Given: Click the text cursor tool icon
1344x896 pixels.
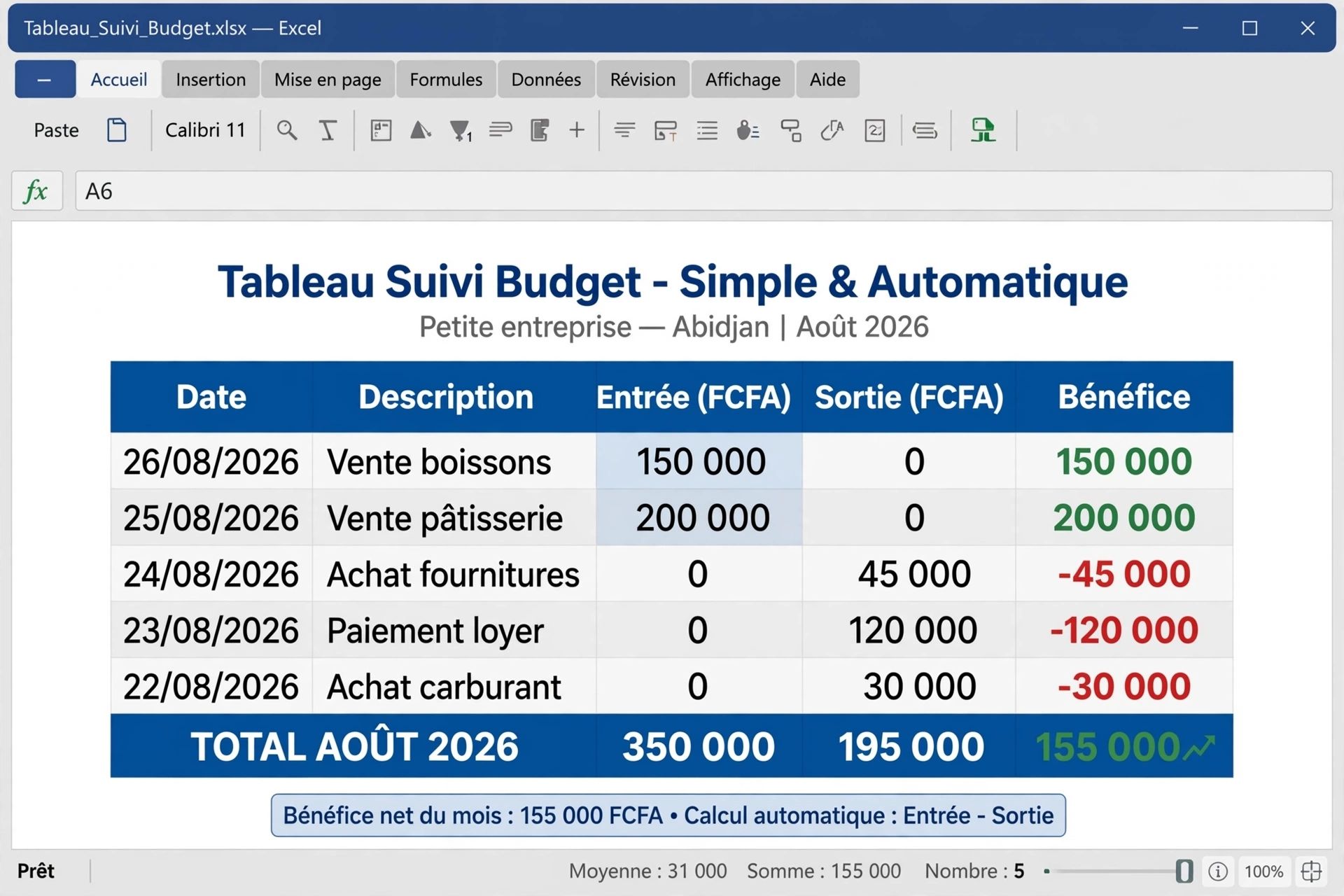Looking at the screenshot, I should click(x=328, y=130).
